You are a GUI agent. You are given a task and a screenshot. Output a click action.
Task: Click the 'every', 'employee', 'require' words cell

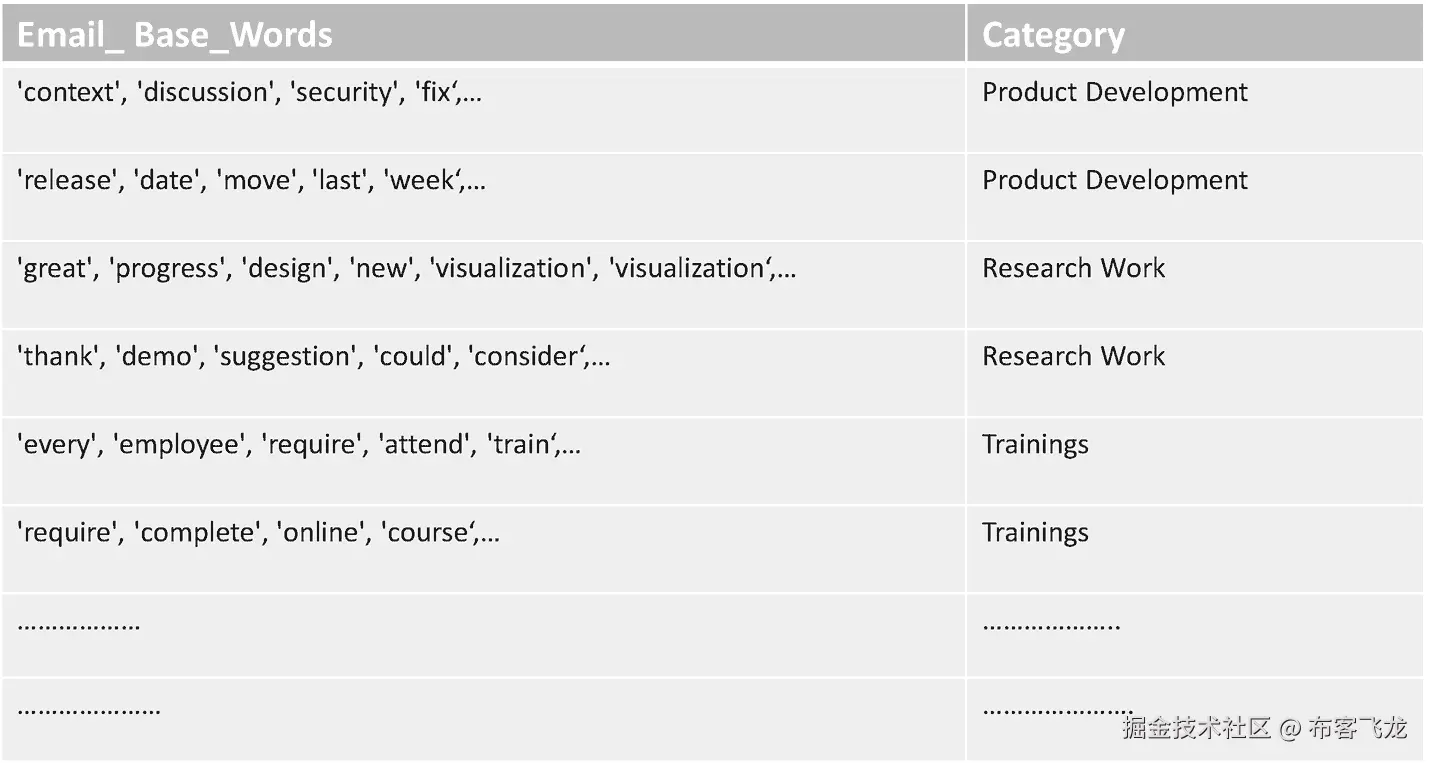(299, 445)
